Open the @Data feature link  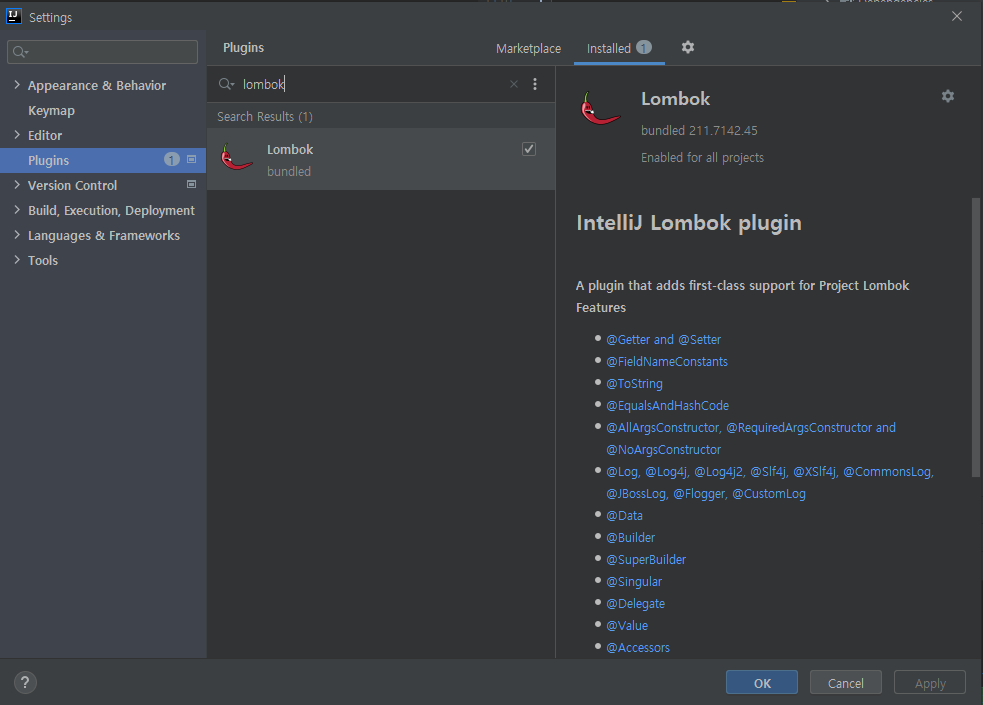(x=624, y=516)
